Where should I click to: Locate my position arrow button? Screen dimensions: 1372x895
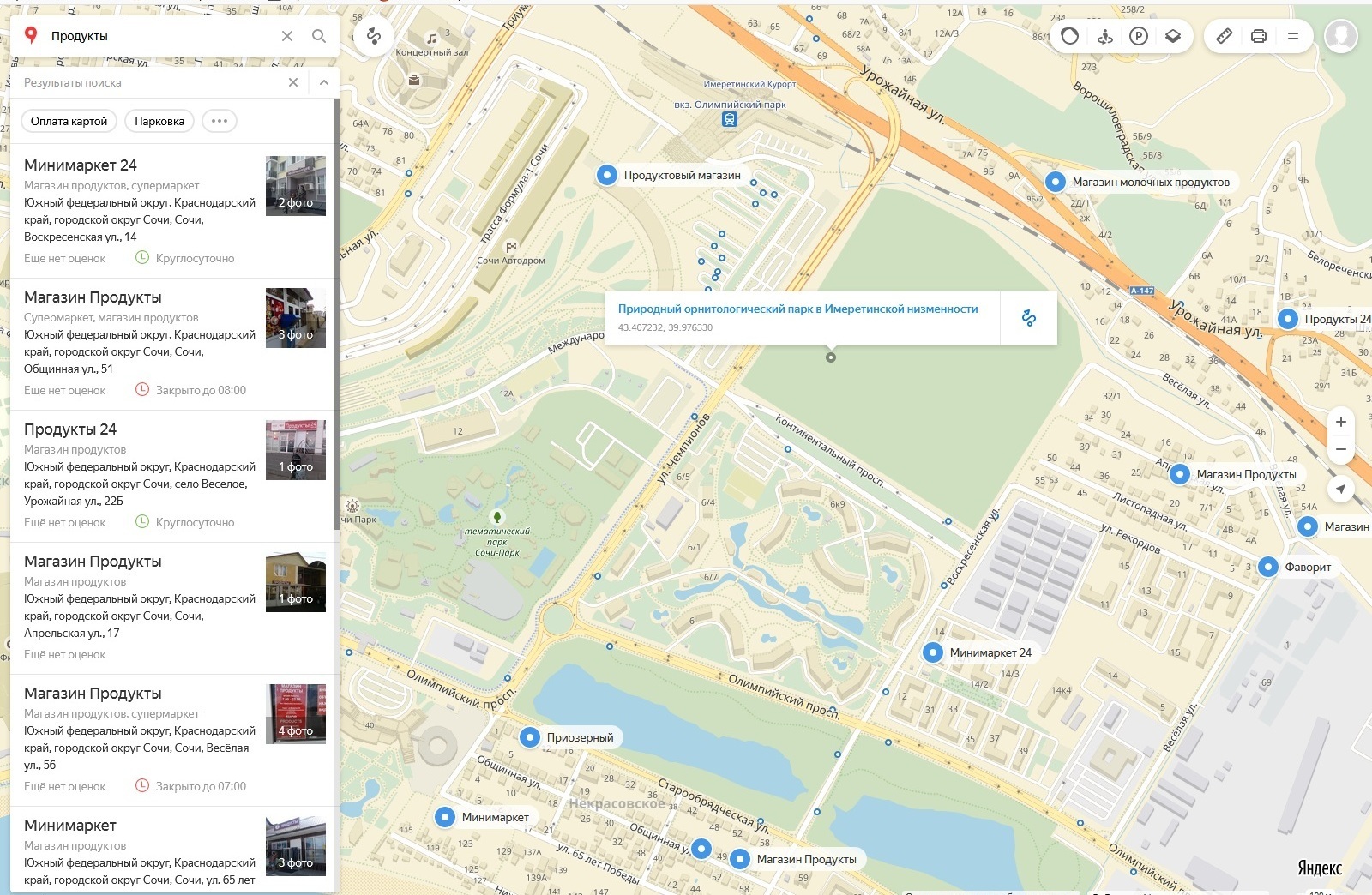pos(1341,489)
